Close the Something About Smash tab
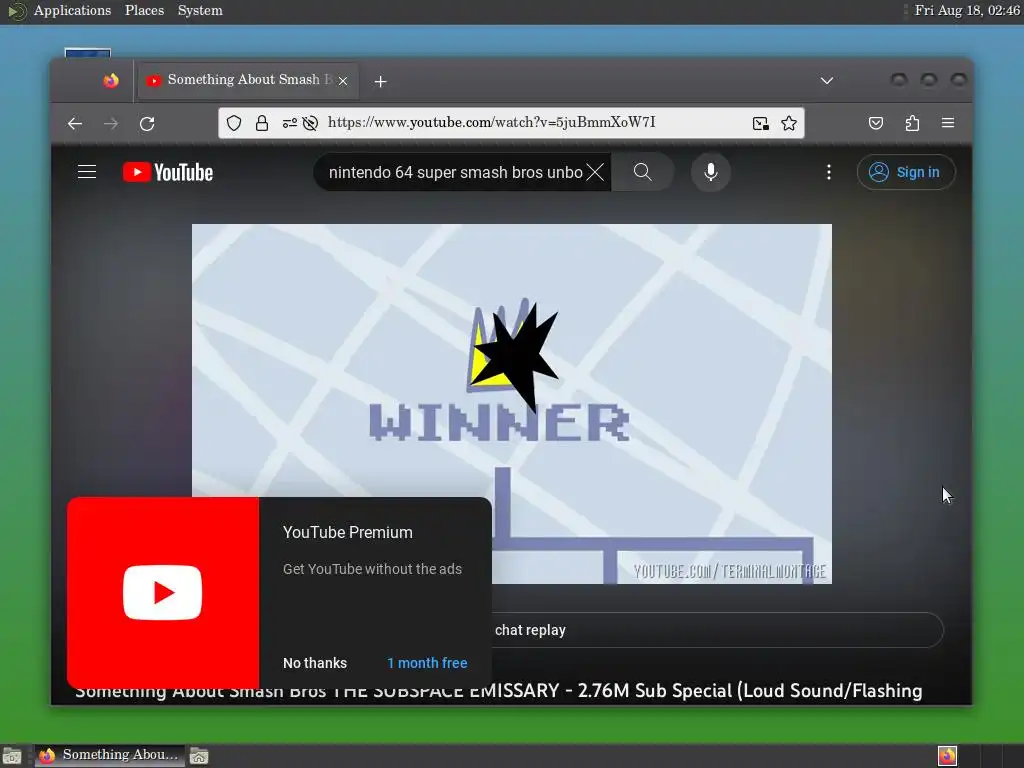 (343, 80)
